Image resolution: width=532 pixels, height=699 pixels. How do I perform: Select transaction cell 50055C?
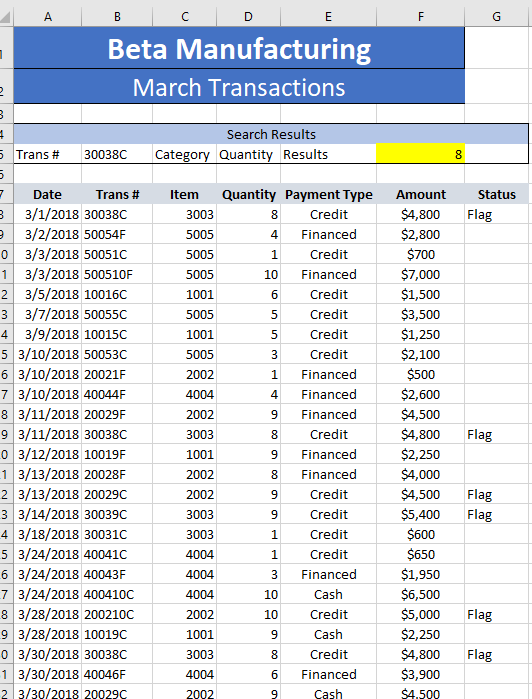pos(117,315)
